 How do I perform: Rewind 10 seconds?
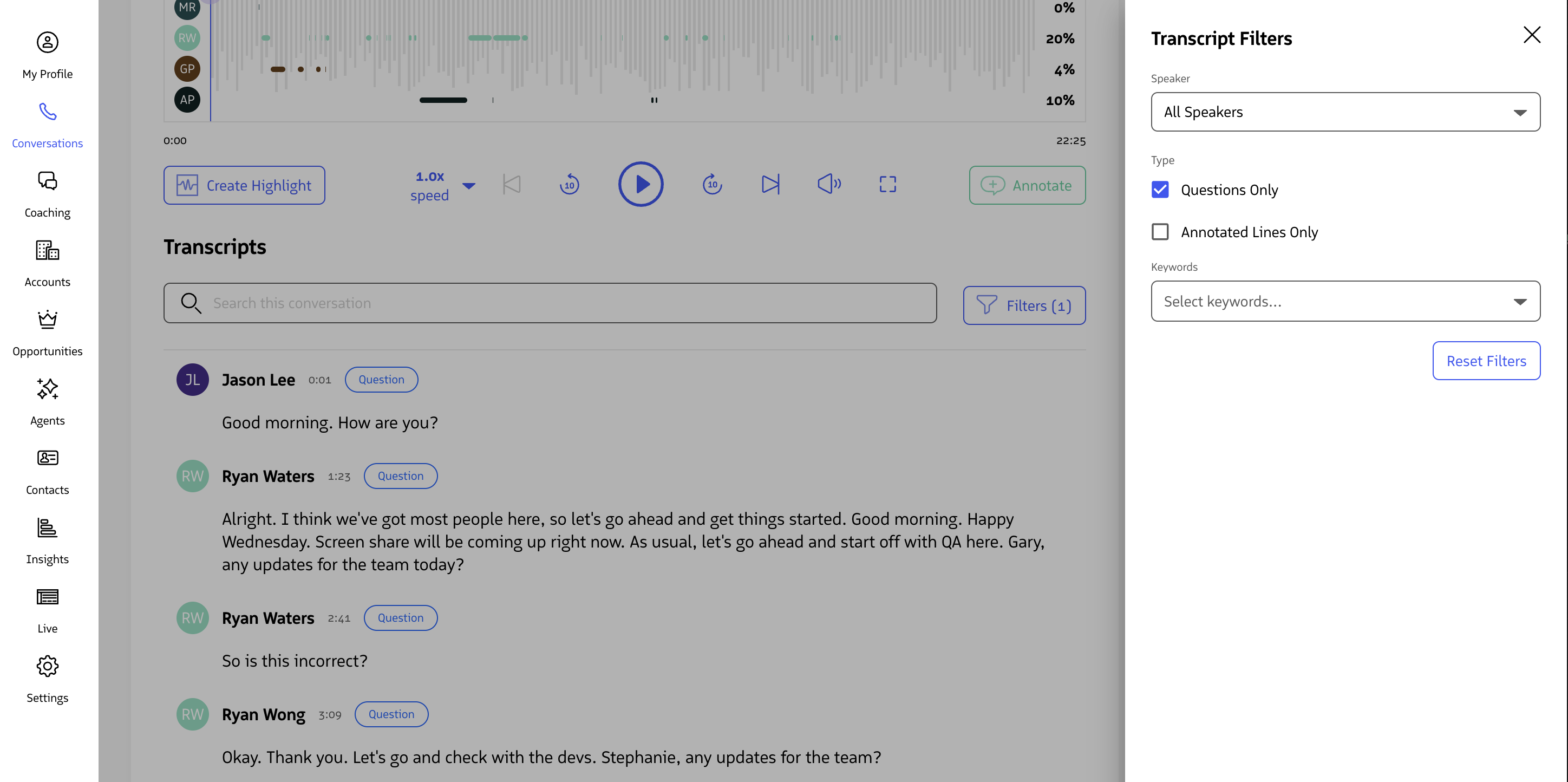[x=569, y=184]
